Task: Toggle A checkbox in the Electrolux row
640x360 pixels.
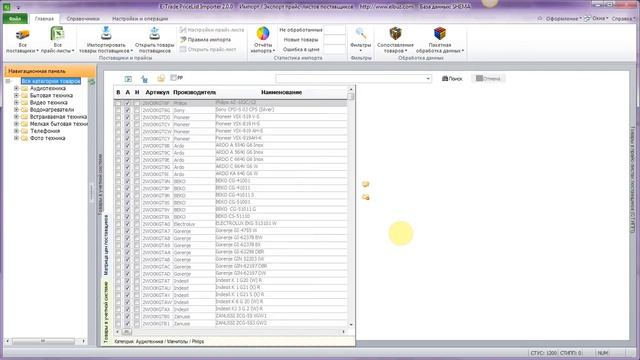Action: click(127, 224)
